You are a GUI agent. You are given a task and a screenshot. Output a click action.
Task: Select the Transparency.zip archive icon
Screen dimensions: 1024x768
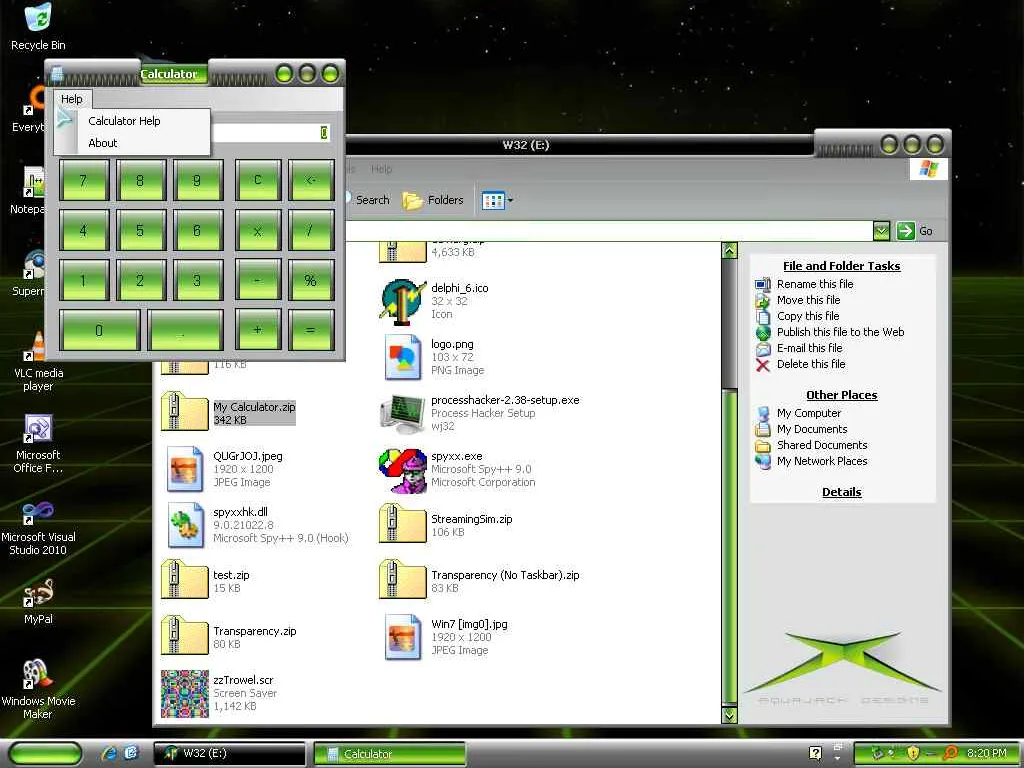pos(184,635)
